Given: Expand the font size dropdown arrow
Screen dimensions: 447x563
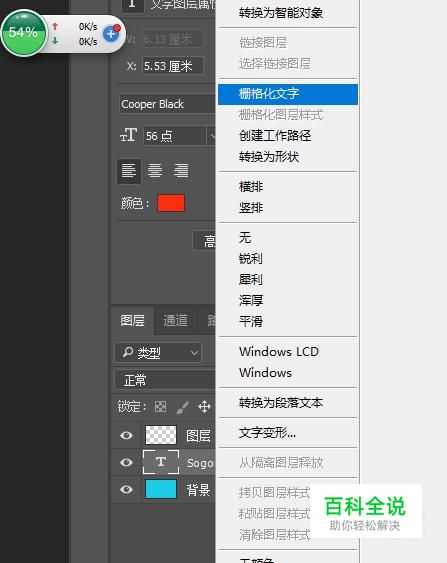Looking at the screenshot, I should pyautogui.click(x=211, y=136).
